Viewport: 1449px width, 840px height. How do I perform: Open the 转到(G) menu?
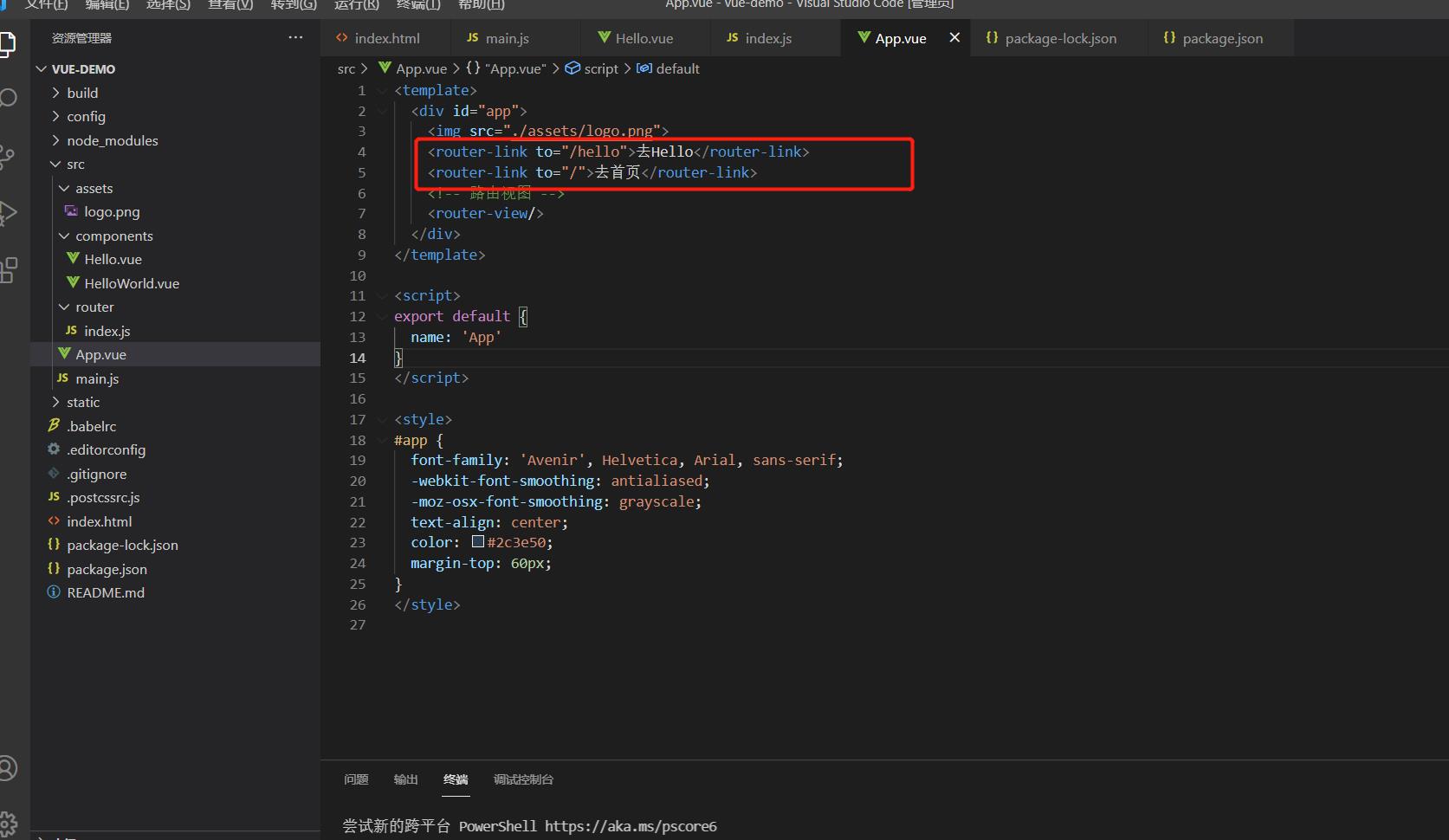pyautogui.click(x=294, y=4)
